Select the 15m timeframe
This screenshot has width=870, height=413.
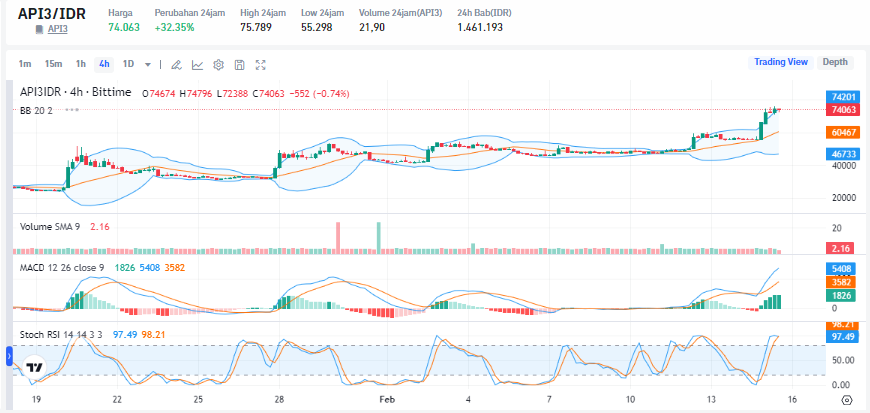click(x=53, y=64)
